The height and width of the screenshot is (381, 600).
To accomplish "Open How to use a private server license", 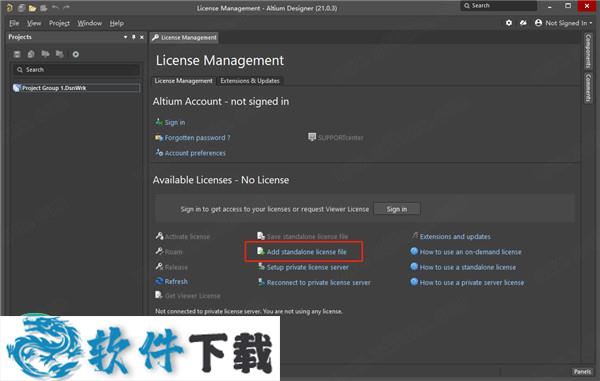I will coord(472,282).
